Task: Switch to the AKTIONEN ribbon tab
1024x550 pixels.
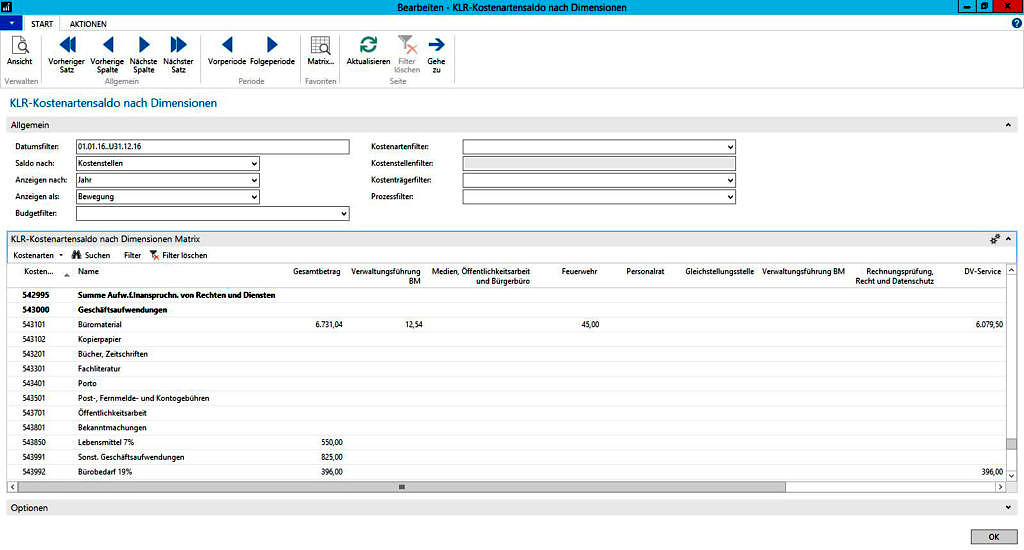Action: (89, 22)
